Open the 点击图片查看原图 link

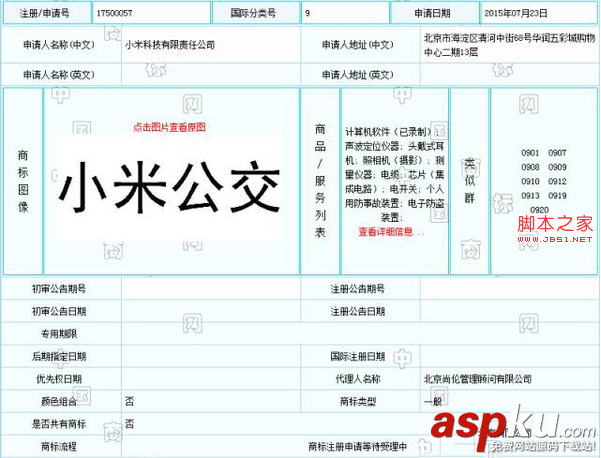click(x=169, y=127)
